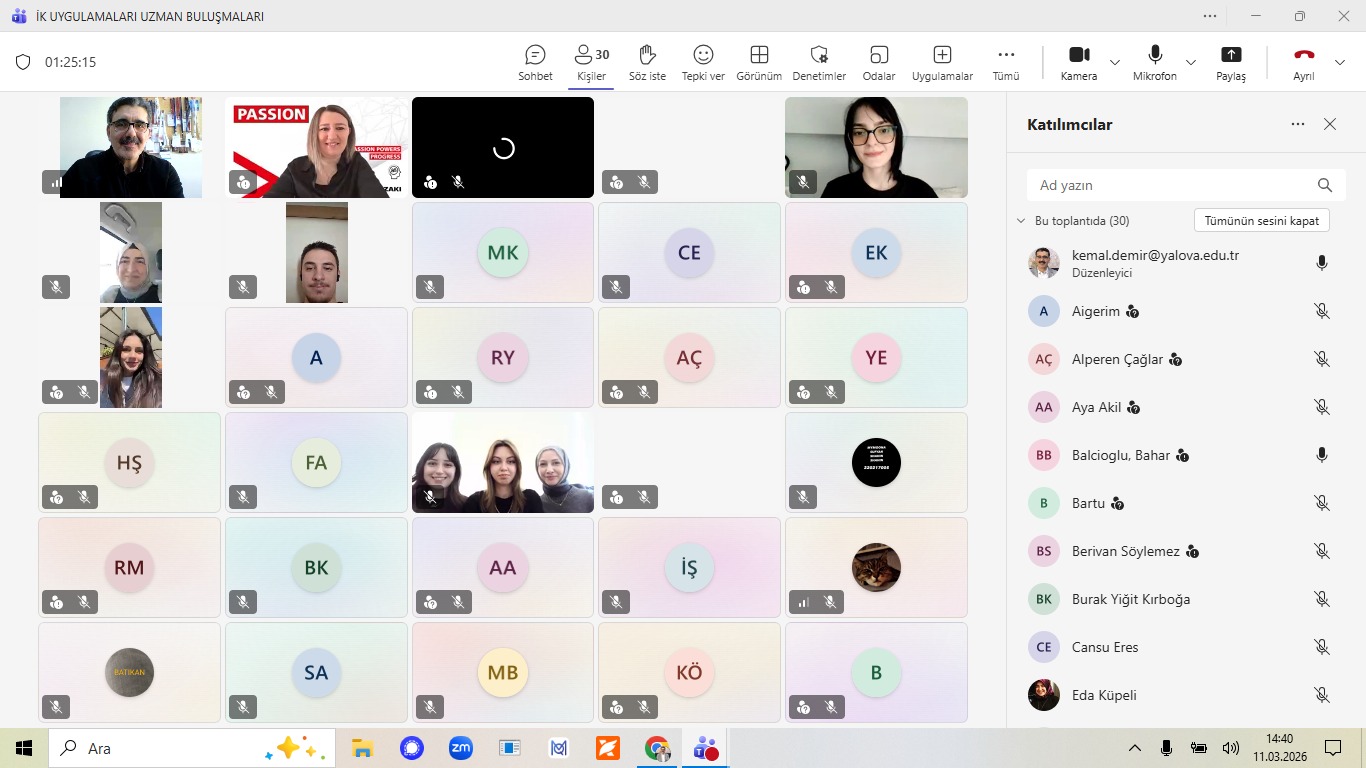Click Paylaş share screen icon
Image resolution: width=1366 pixels, height=768 pixels.
pyautogui.click(x=1231, y=62)
